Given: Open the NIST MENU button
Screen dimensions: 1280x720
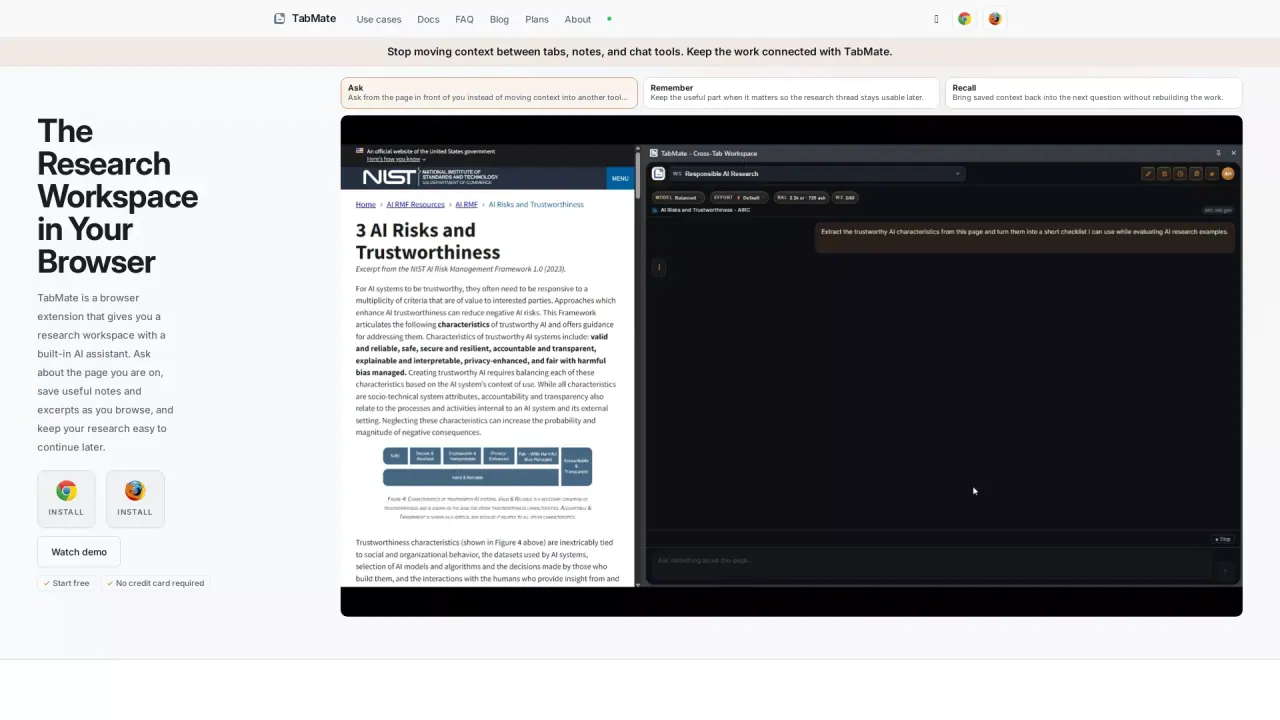Looking at the screenshot, I should 620,179.
